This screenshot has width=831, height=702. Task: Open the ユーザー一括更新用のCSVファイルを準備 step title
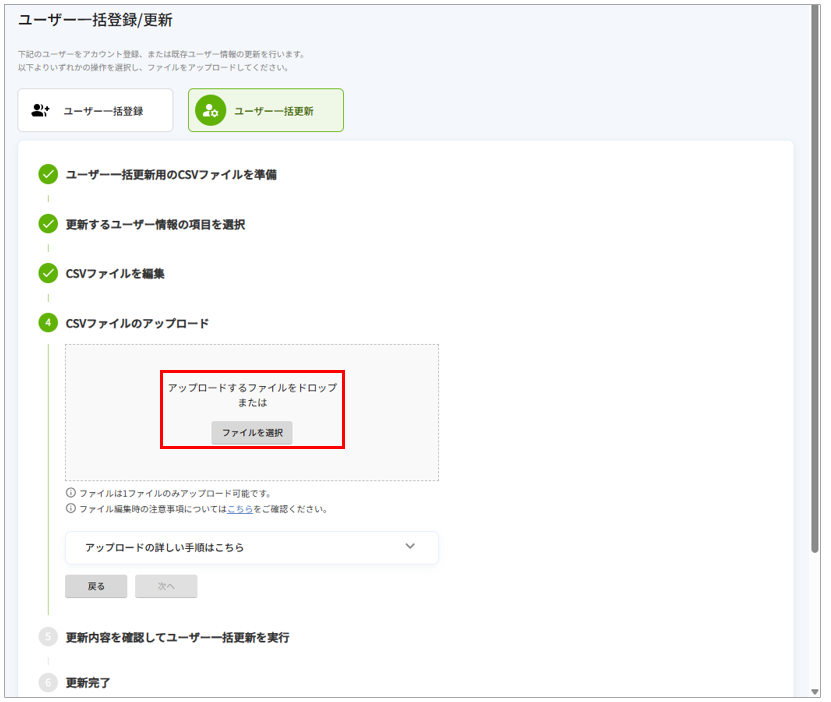pos(171,174)
